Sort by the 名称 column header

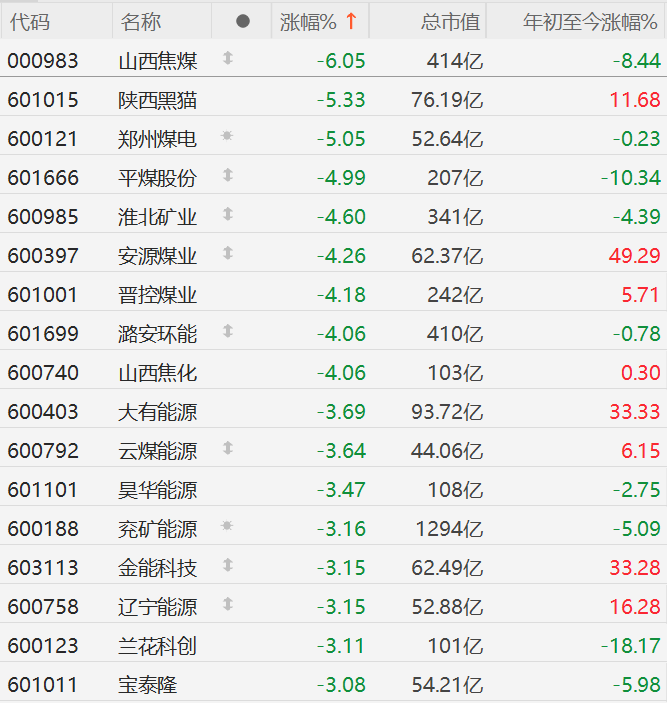(x=141, y=22)
